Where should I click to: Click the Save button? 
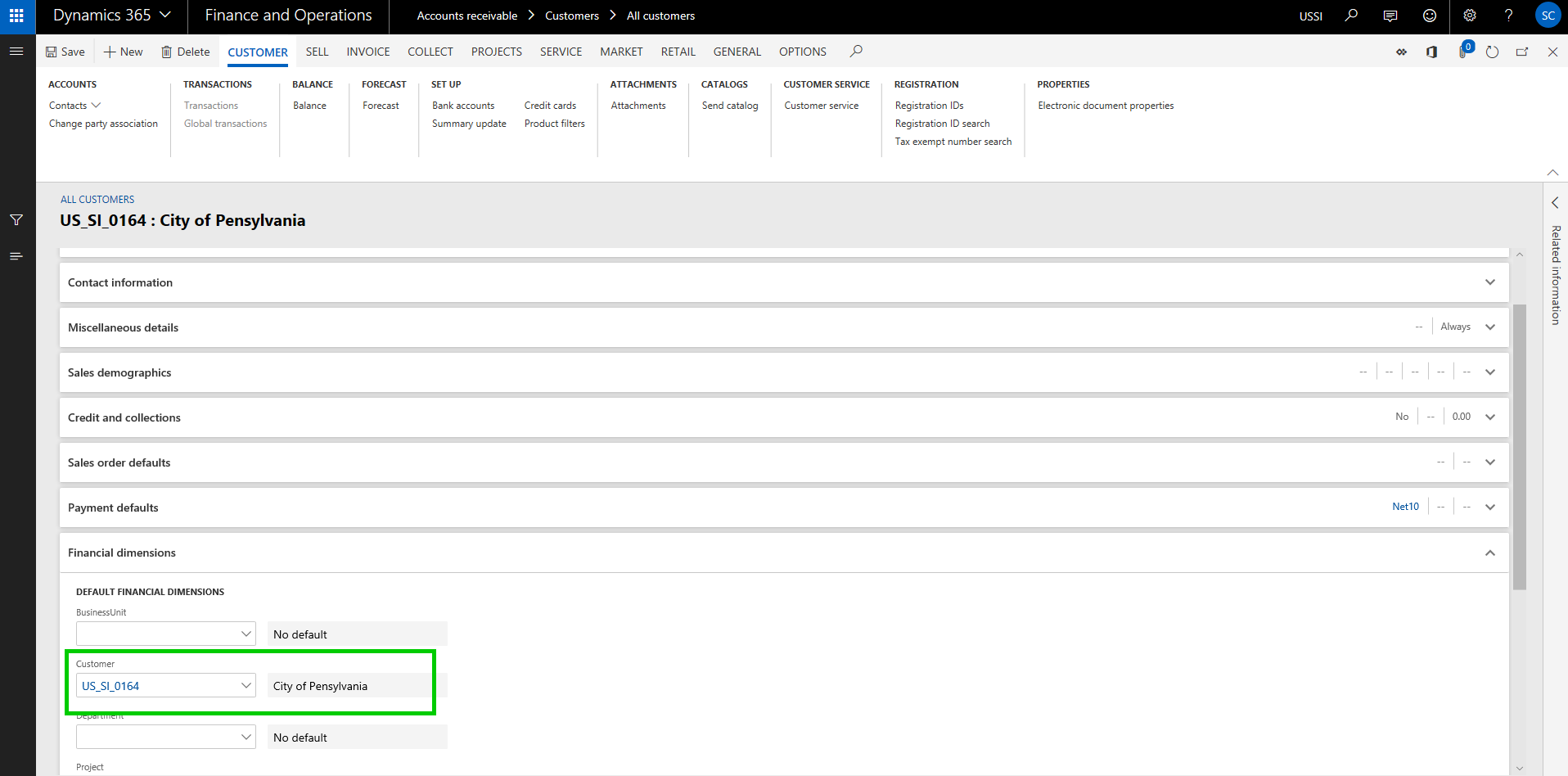(x=65, y=52)
